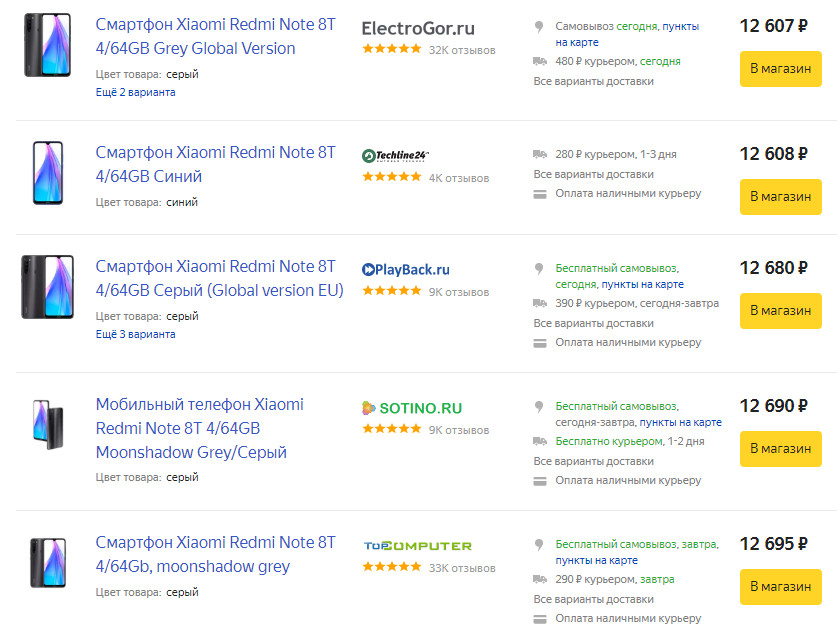
Task: Click the courier truck icon in the Techline24 offer
Action: pos(540,154)
